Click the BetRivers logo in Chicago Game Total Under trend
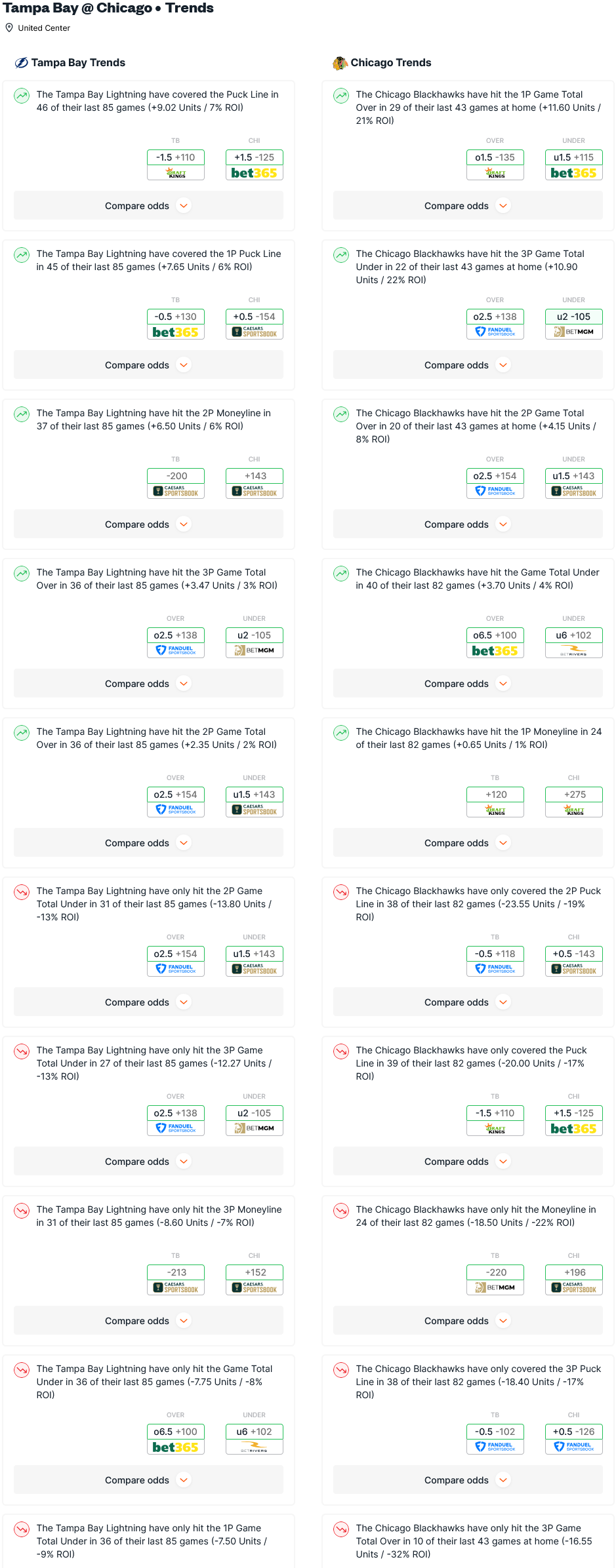Image resolution: width=616 pixels, height=1568 pixels. point(574,651)
